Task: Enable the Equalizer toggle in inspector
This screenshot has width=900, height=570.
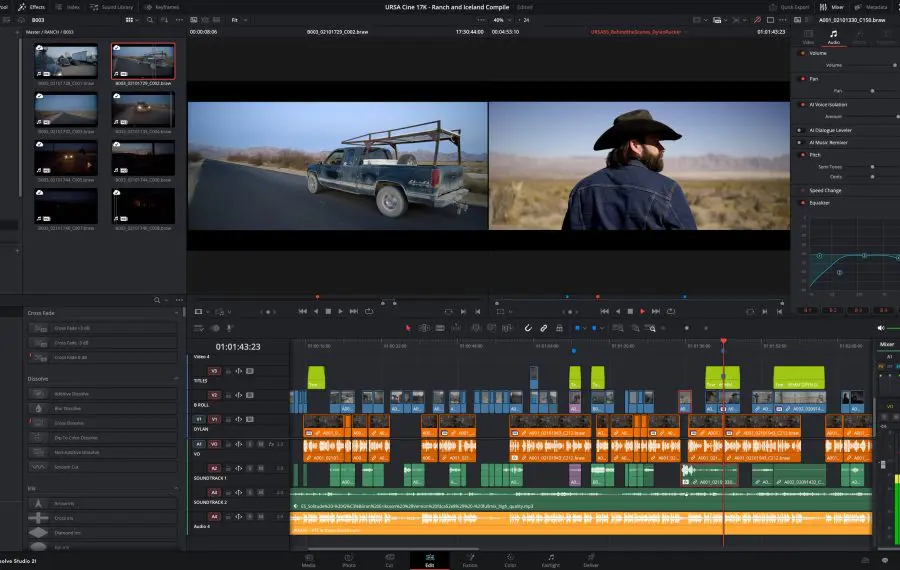Action: [x=802, y=203]
